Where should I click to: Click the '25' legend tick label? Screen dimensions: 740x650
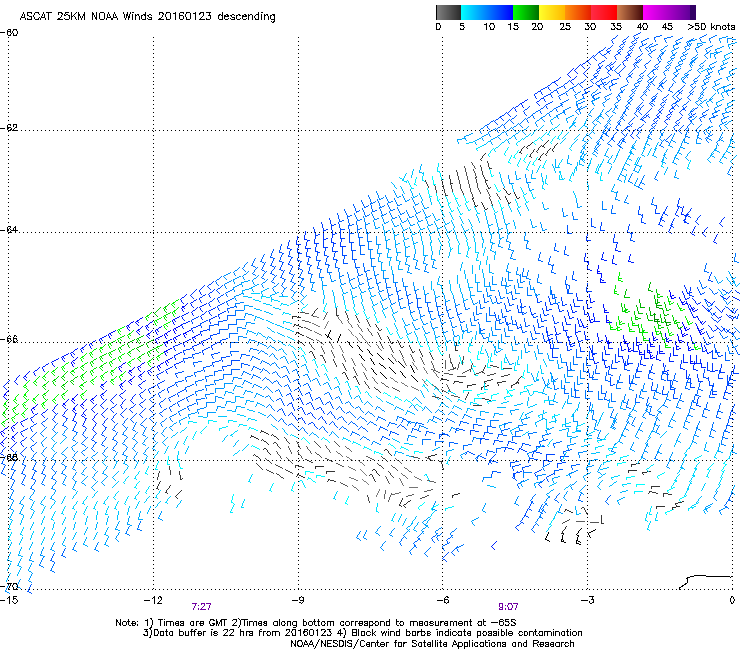[565, 27]
